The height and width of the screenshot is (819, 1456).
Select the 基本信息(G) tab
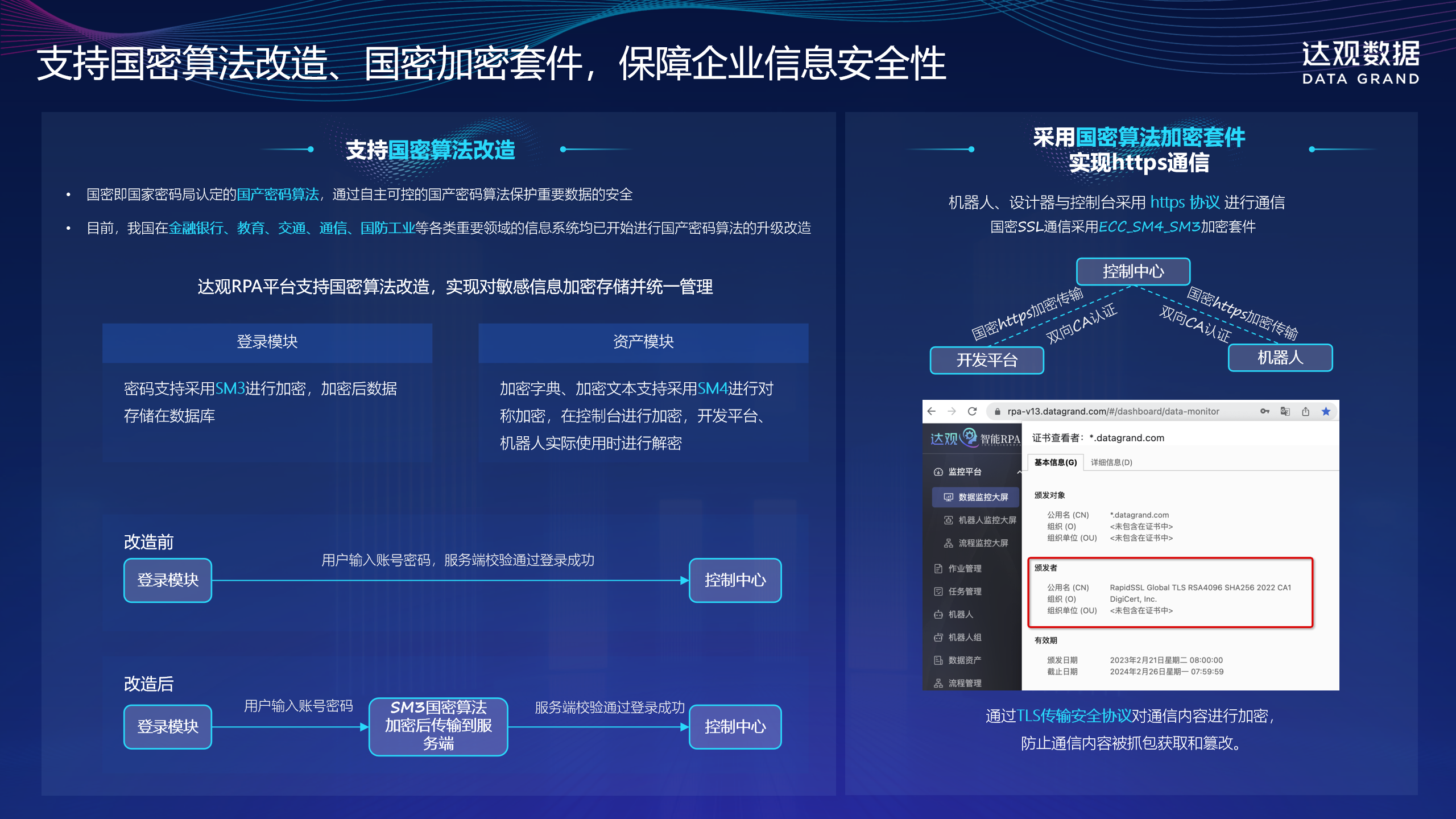(x=1056, y=462)
